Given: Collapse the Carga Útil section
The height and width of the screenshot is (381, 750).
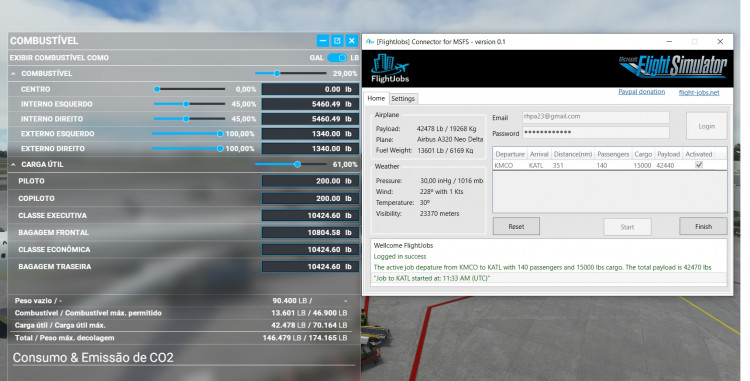Looking at the screenshot, I should (13, 164).
